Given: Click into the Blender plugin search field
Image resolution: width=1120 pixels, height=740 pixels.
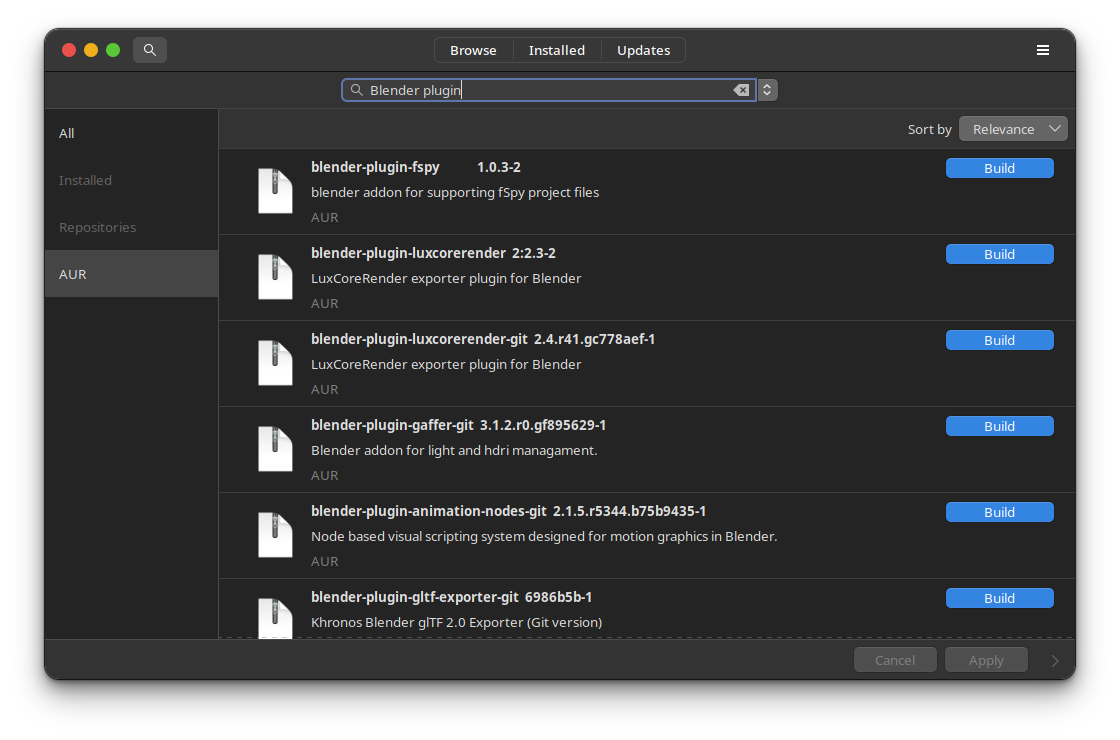Looking at the screenshot, I should (549, 90).
